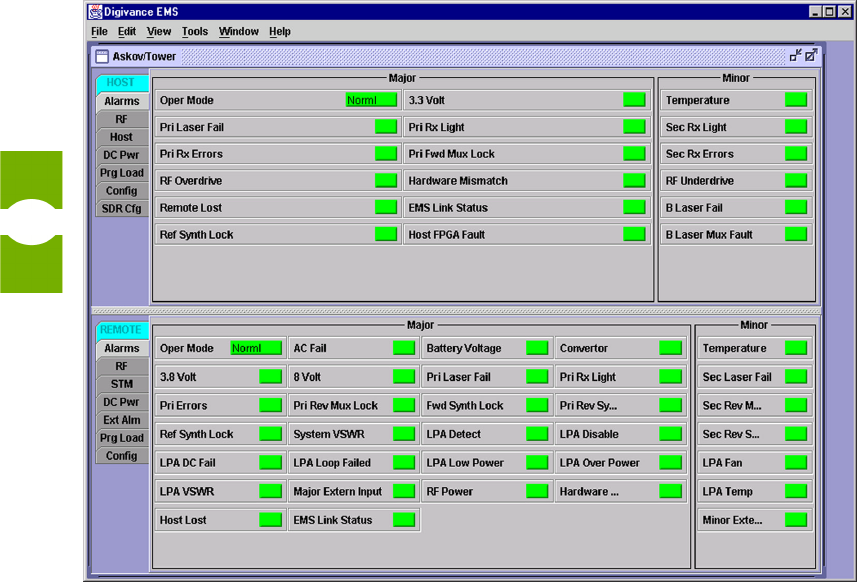Screen dimensions: 857x582
Task: Switch to the HOST Config tab
Action: (x=122, y=191)
